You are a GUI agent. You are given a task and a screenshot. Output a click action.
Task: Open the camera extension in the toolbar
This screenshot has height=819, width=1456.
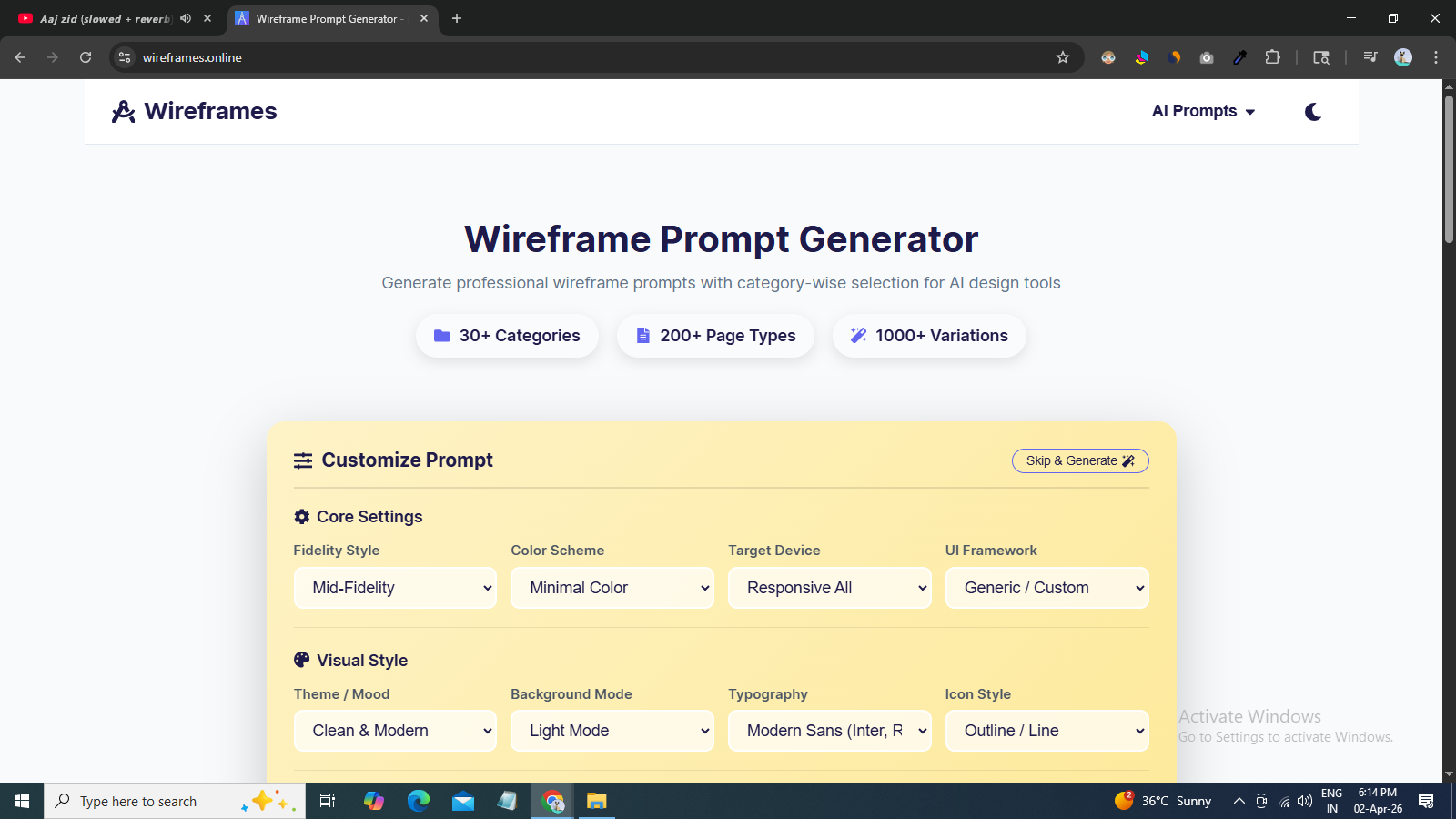[x=1207, y=56]
